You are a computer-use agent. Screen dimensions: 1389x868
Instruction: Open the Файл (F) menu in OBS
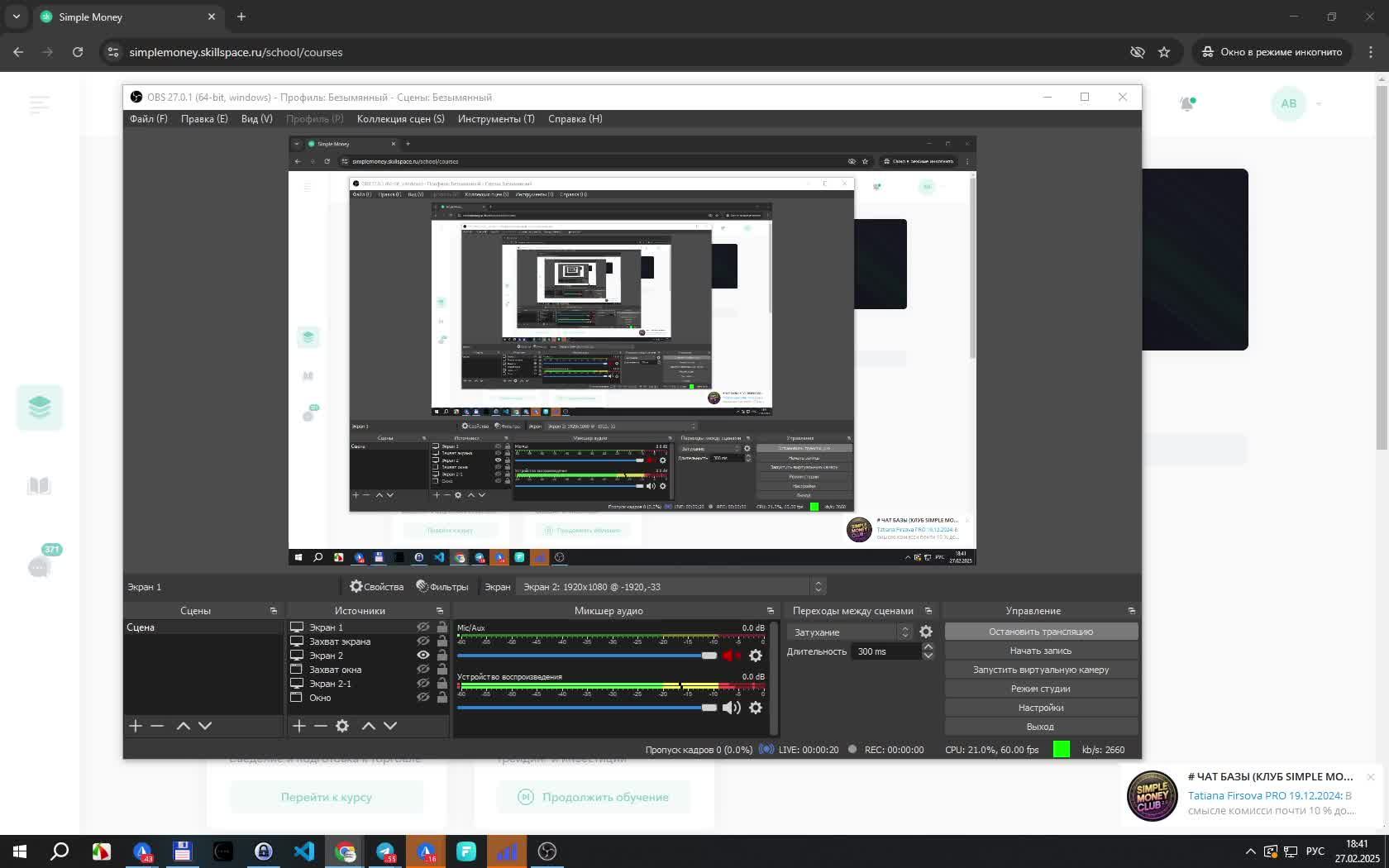(x=148, y=119)
